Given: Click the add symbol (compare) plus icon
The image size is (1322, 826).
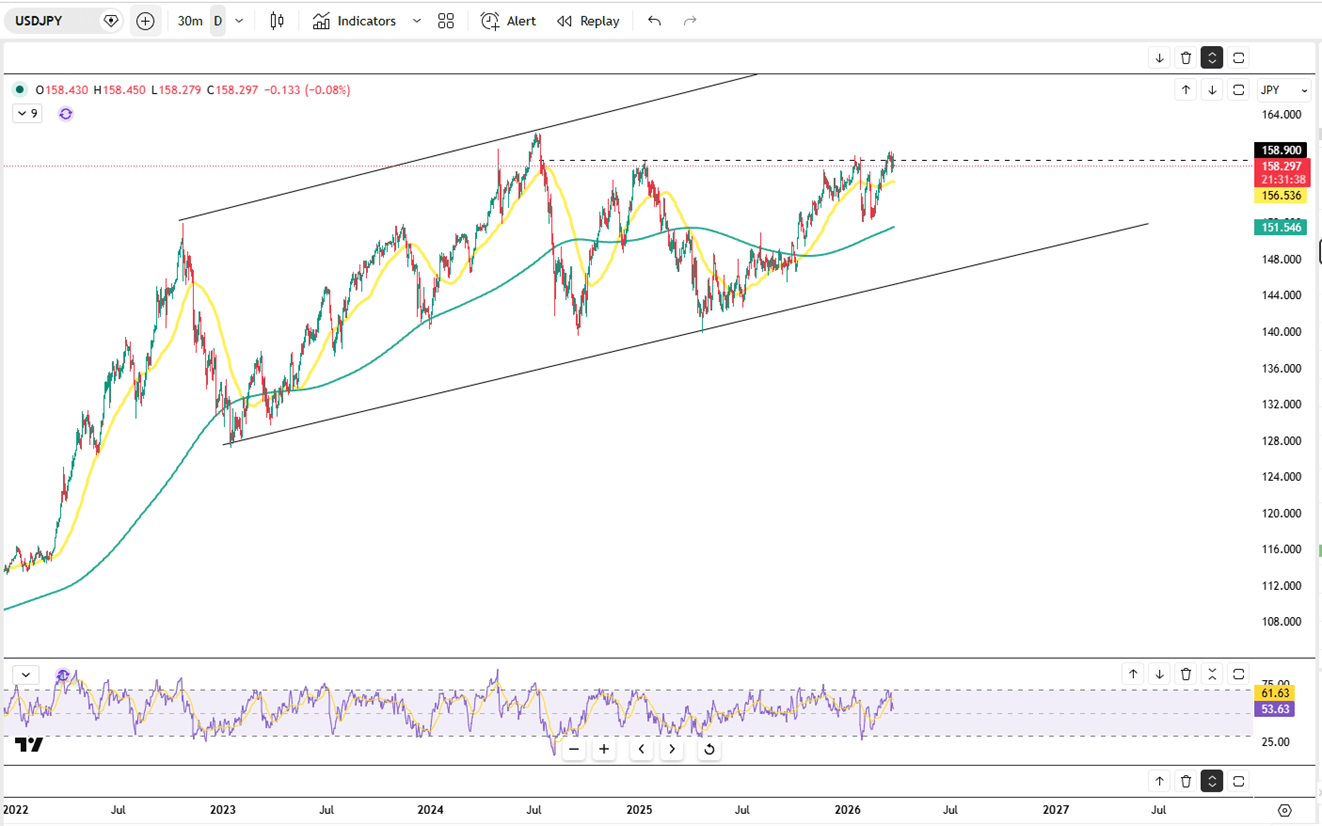Looking at the screenshot, I should pos(145,21).
